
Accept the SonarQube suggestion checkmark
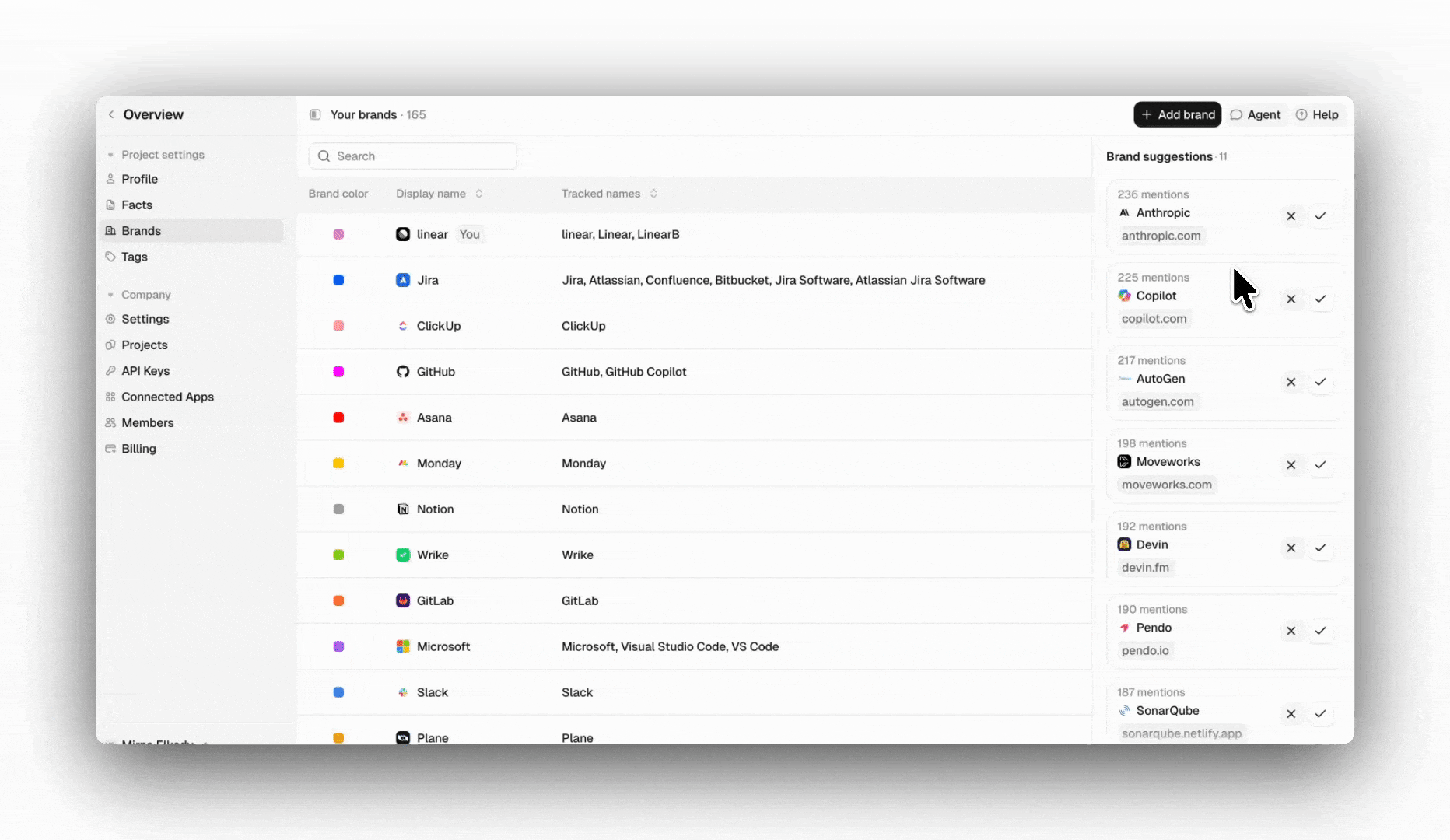[1320, 714]
